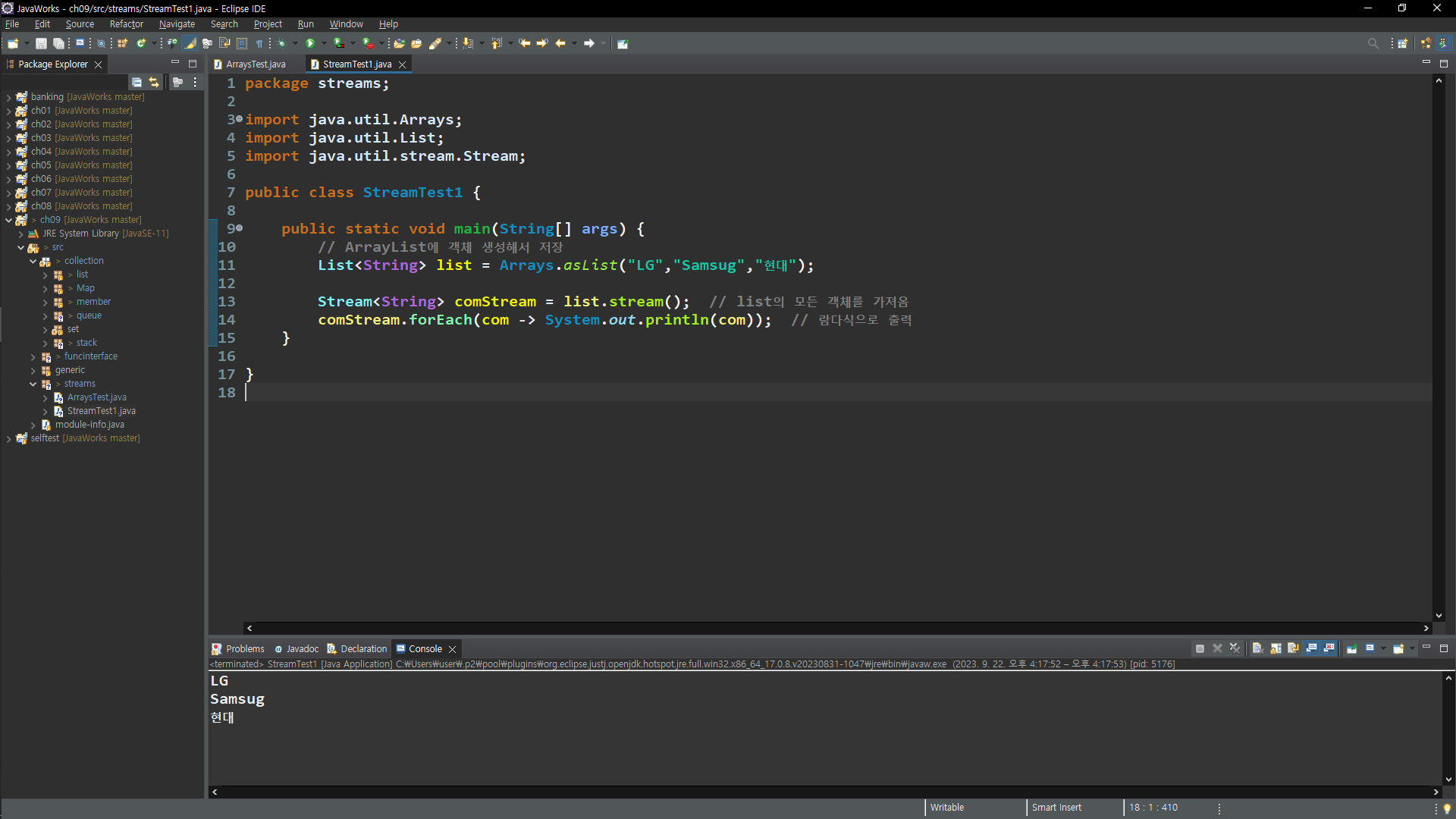Screen dimensions: 1456x819
Task: Click Open Type icon in toolbar
Action: 399,43
